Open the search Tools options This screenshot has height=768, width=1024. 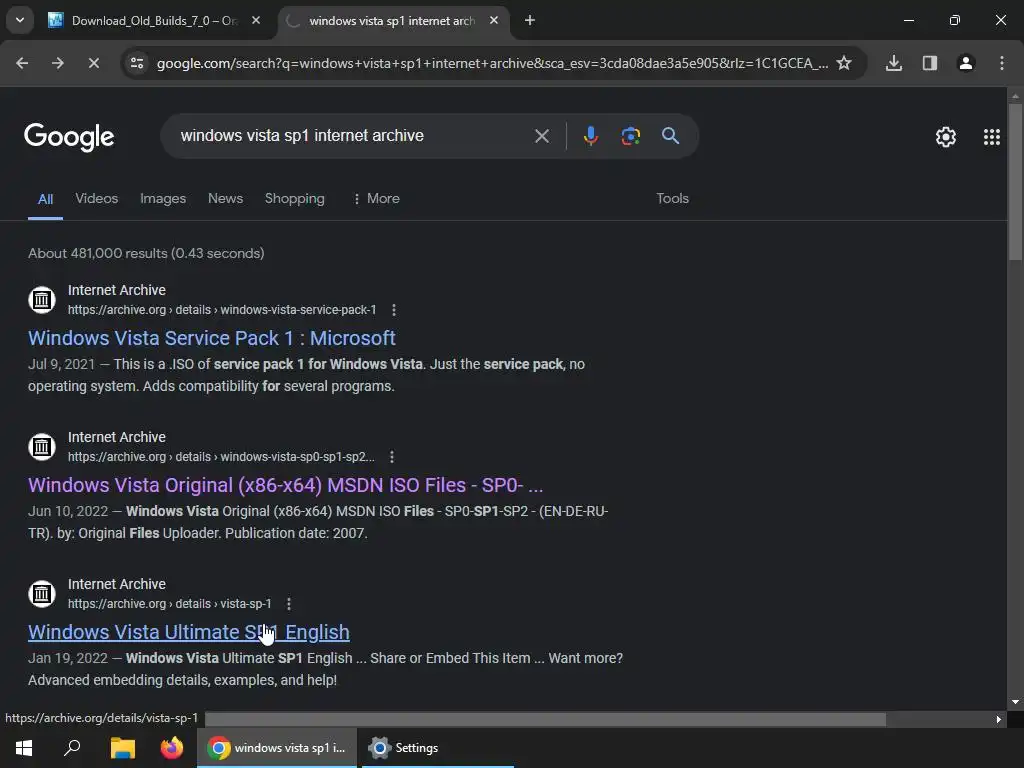[673, 199]
